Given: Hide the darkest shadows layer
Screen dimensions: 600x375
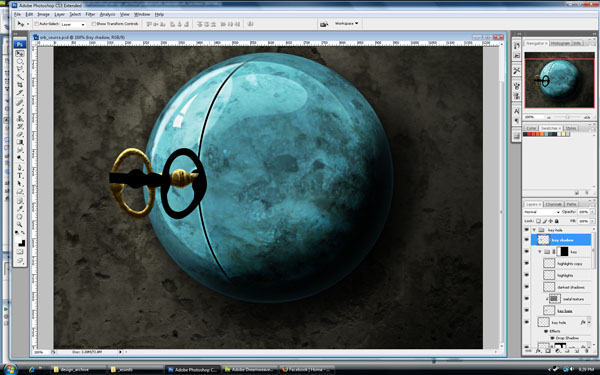Looking at the screenshot, I should 527,287.
